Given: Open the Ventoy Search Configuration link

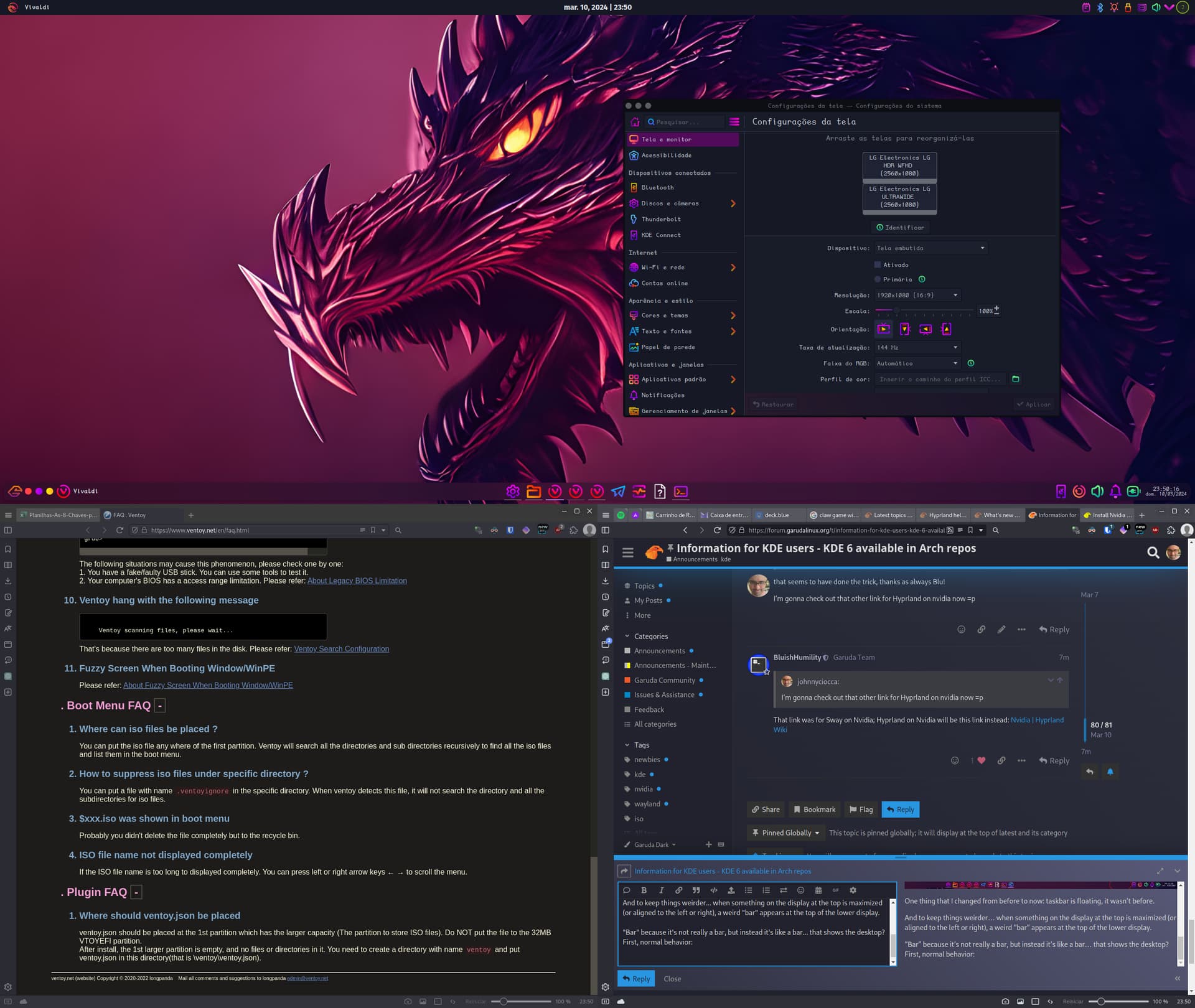Looking at the screenshot, I should pos(341,648).
